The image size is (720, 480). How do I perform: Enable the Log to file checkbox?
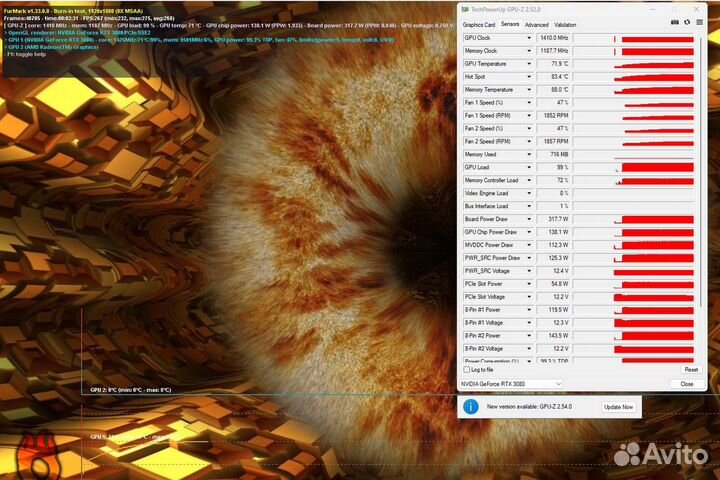pos(467,369)
